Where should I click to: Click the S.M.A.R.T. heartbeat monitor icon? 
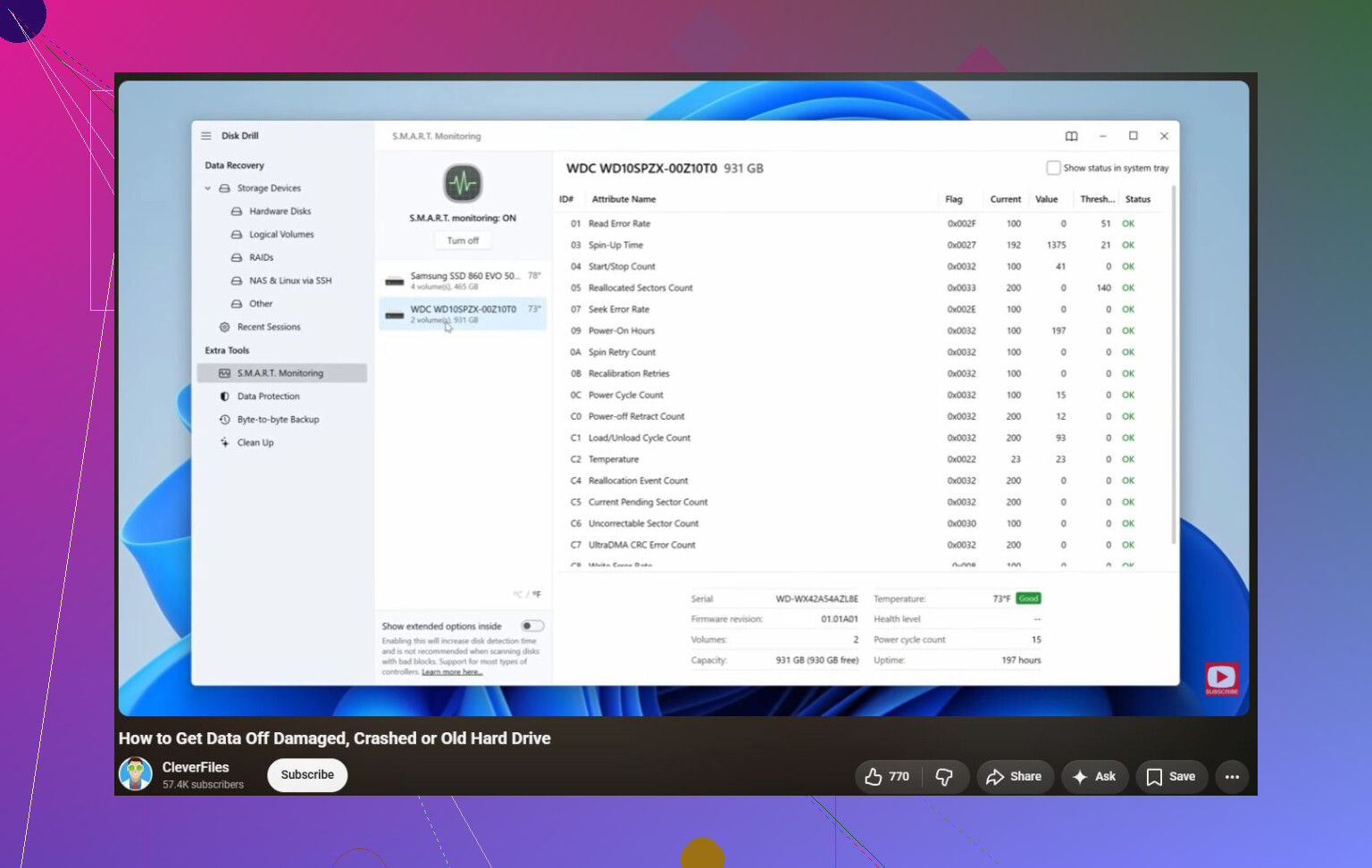(463, 184)
